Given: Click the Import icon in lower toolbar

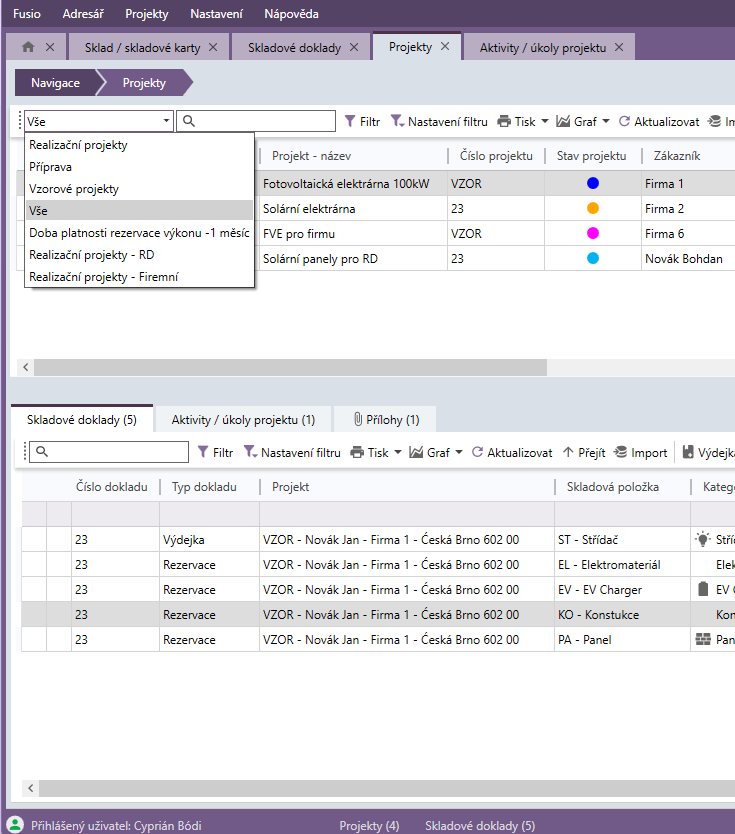Looking at the screenshot, I should coord(621,452).
